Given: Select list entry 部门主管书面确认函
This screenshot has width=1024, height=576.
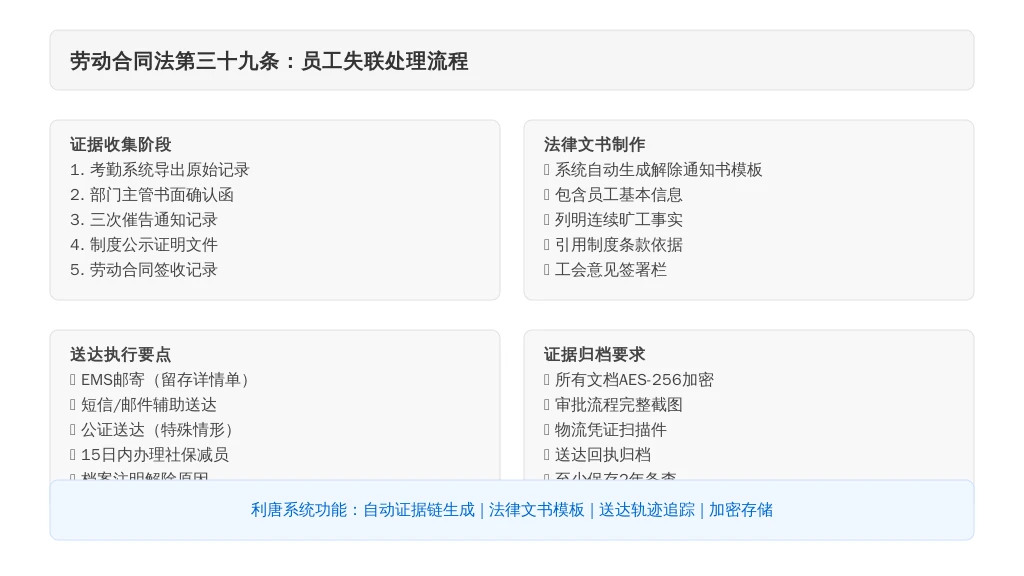Looking at the screenshot, I should 152,195.
